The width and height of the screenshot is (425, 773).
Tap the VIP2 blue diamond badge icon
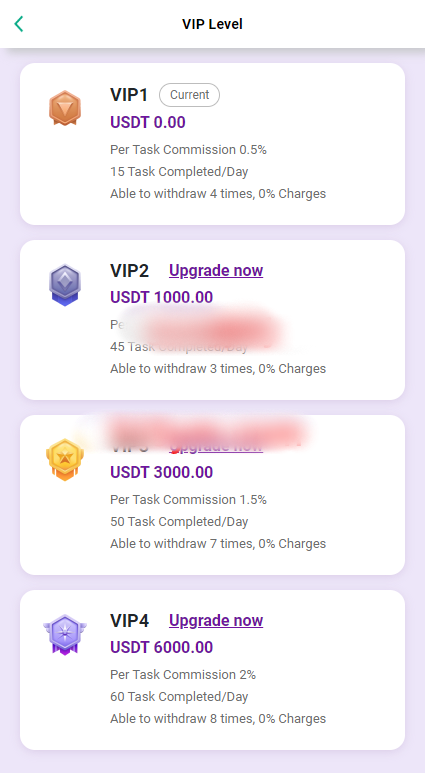(65, 285)
